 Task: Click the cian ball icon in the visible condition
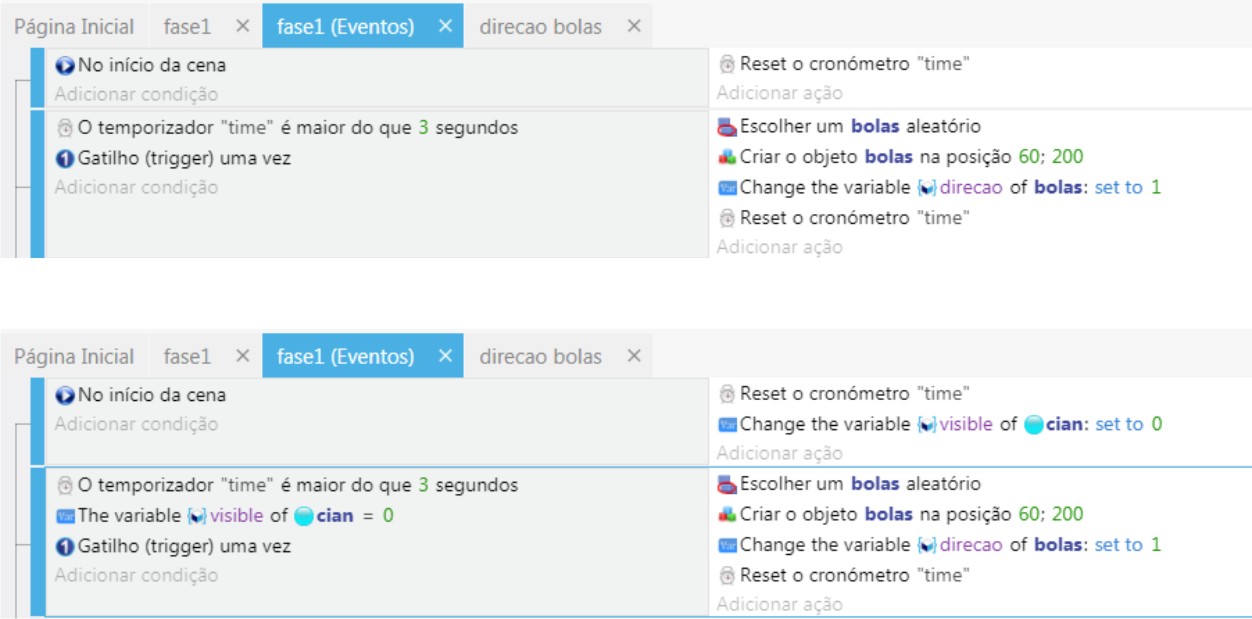tap(304, 516)
